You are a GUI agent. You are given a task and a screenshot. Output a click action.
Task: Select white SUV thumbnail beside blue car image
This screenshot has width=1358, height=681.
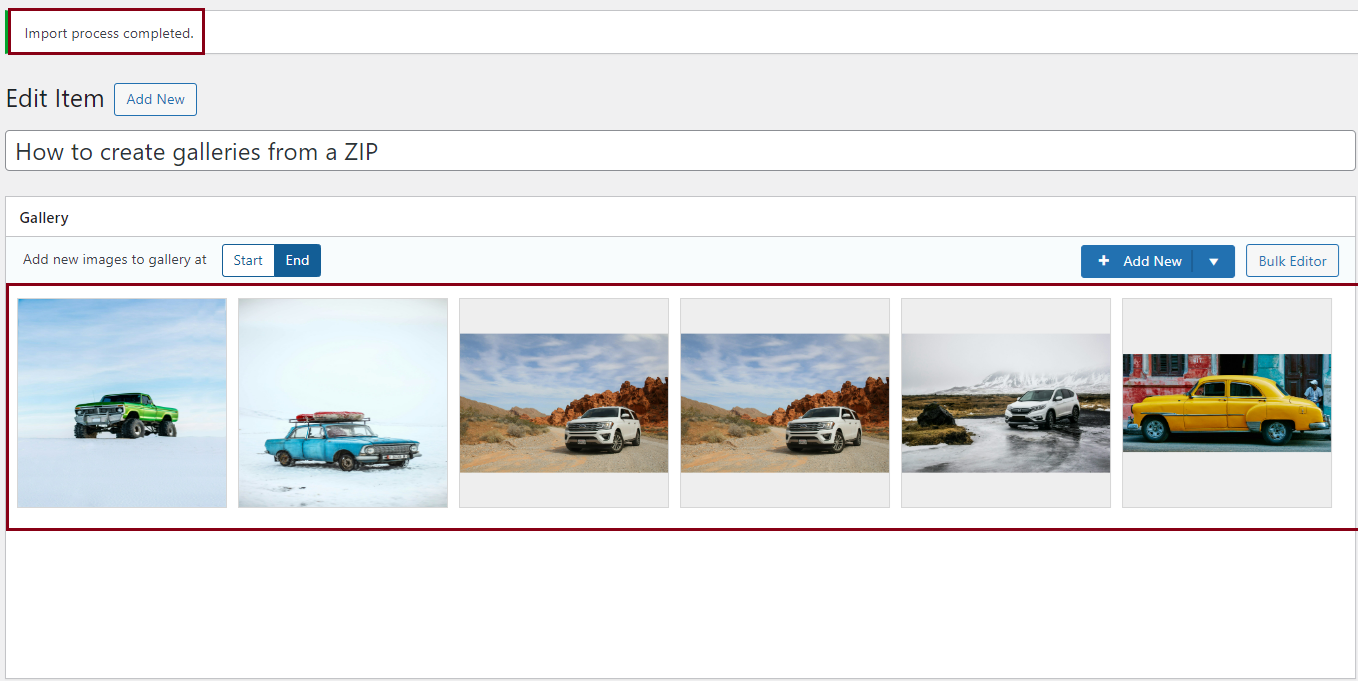pos(564,403)
